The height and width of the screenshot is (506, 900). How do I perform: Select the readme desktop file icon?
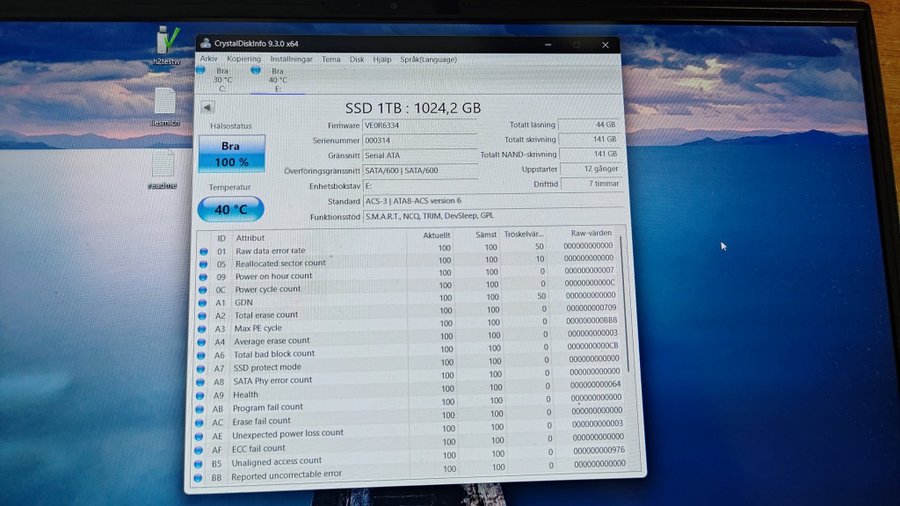[x=162, y=170]
